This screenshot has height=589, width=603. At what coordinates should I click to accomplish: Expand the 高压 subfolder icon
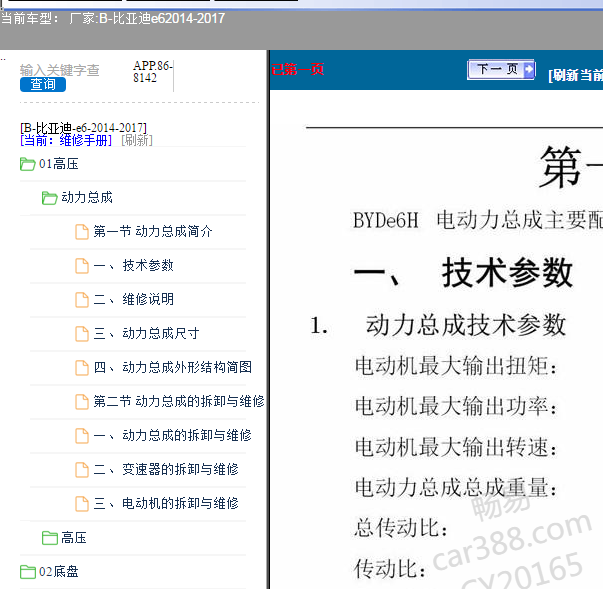pyautogui.click(x=49, y=538)
